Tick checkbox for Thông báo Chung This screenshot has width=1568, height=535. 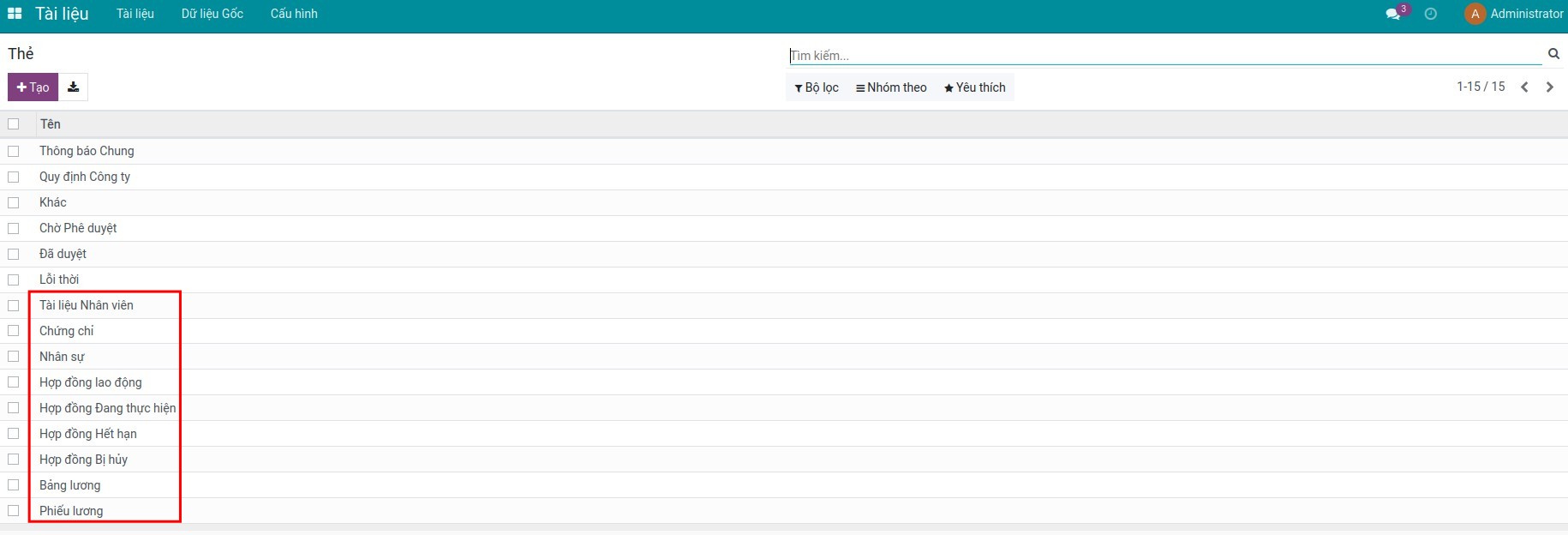(x=14, y=151)
